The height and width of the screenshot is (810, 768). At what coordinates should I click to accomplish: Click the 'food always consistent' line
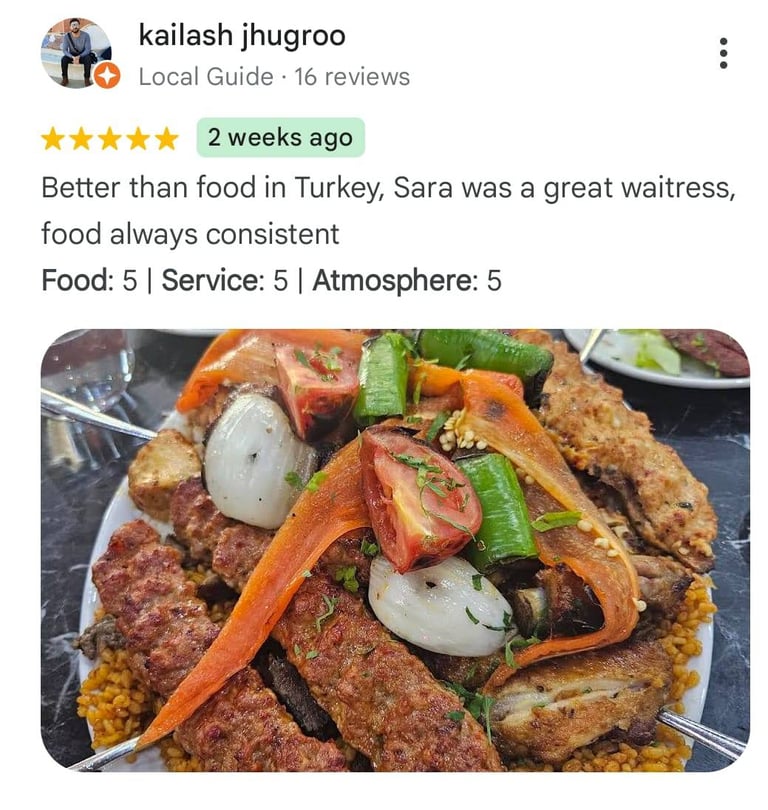pos(190,234)
